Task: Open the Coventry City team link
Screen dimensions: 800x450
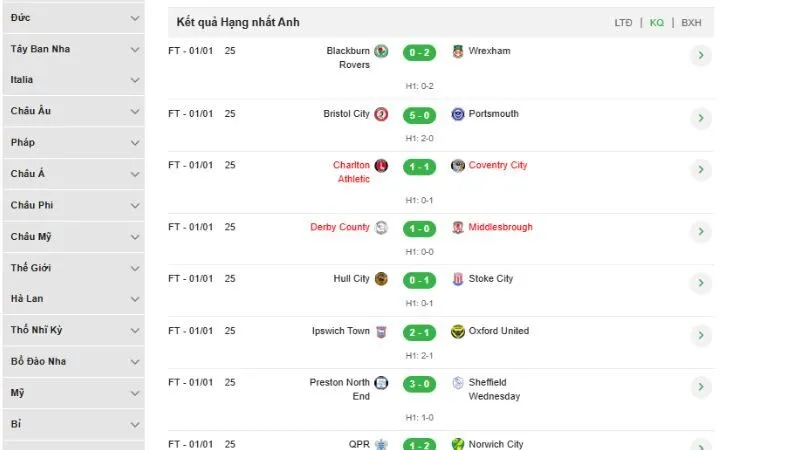Action: [497, 165]
